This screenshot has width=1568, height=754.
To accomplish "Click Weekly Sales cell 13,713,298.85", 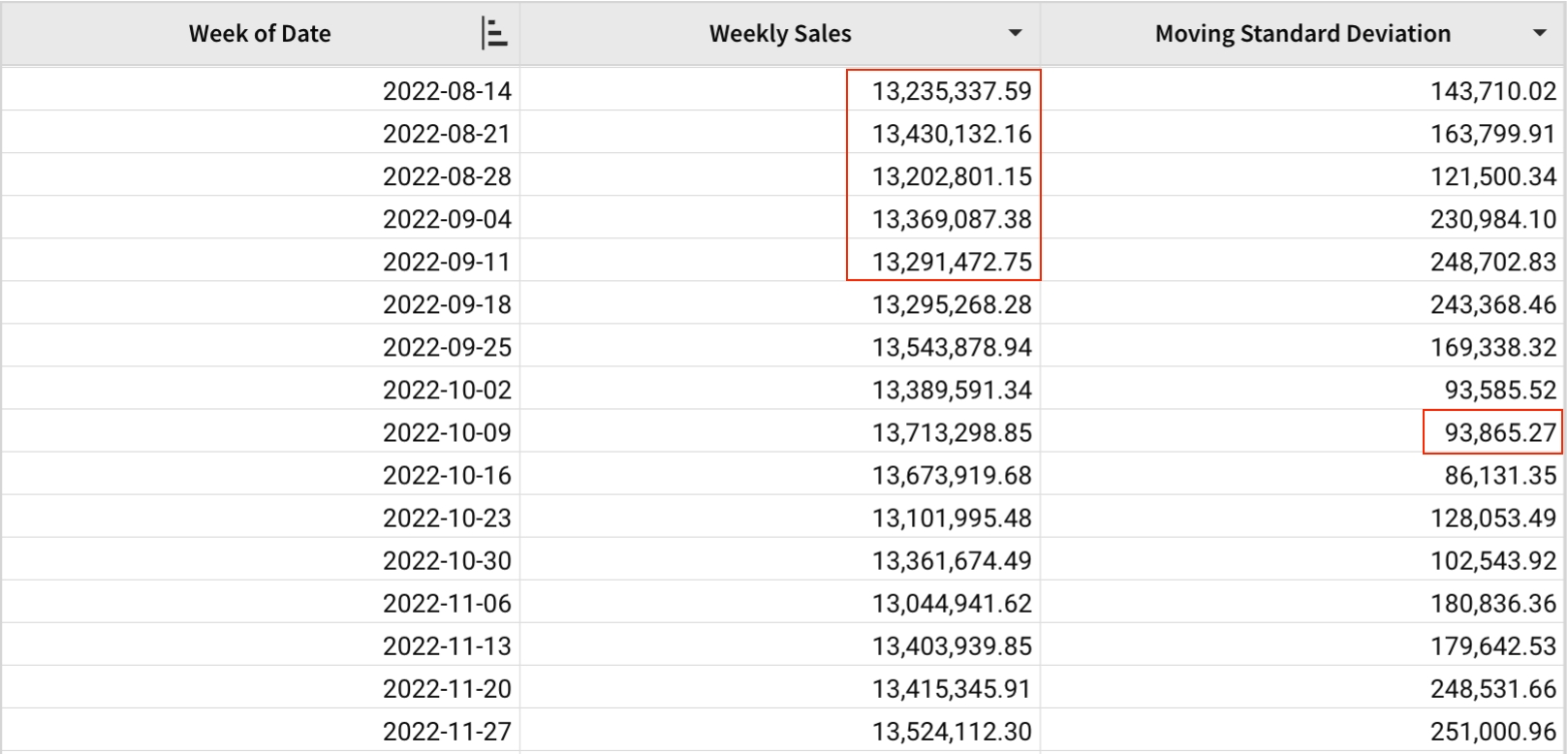I will point(951,432).
